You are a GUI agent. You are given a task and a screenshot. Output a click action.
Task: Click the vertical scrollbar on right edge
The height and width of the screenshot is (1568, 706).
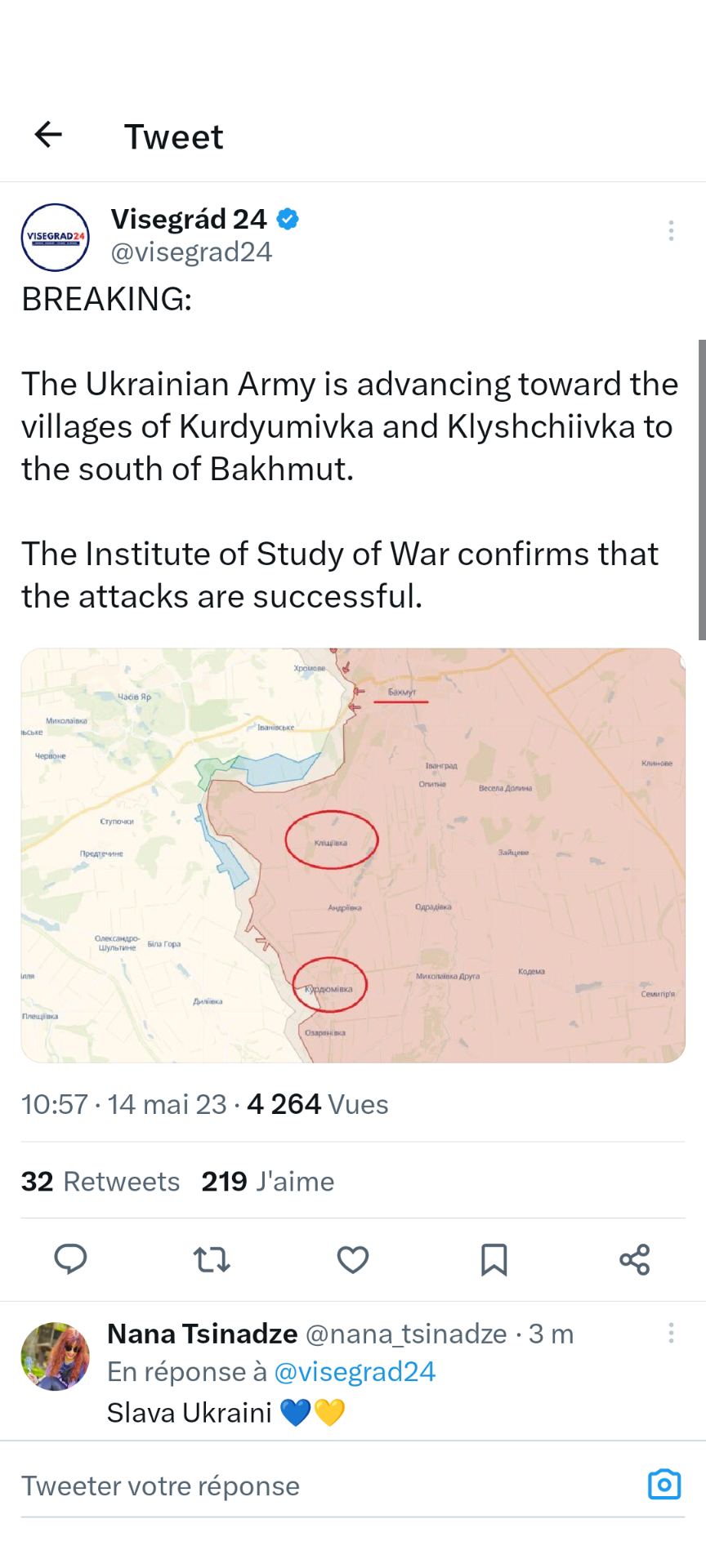pos(701,490)
